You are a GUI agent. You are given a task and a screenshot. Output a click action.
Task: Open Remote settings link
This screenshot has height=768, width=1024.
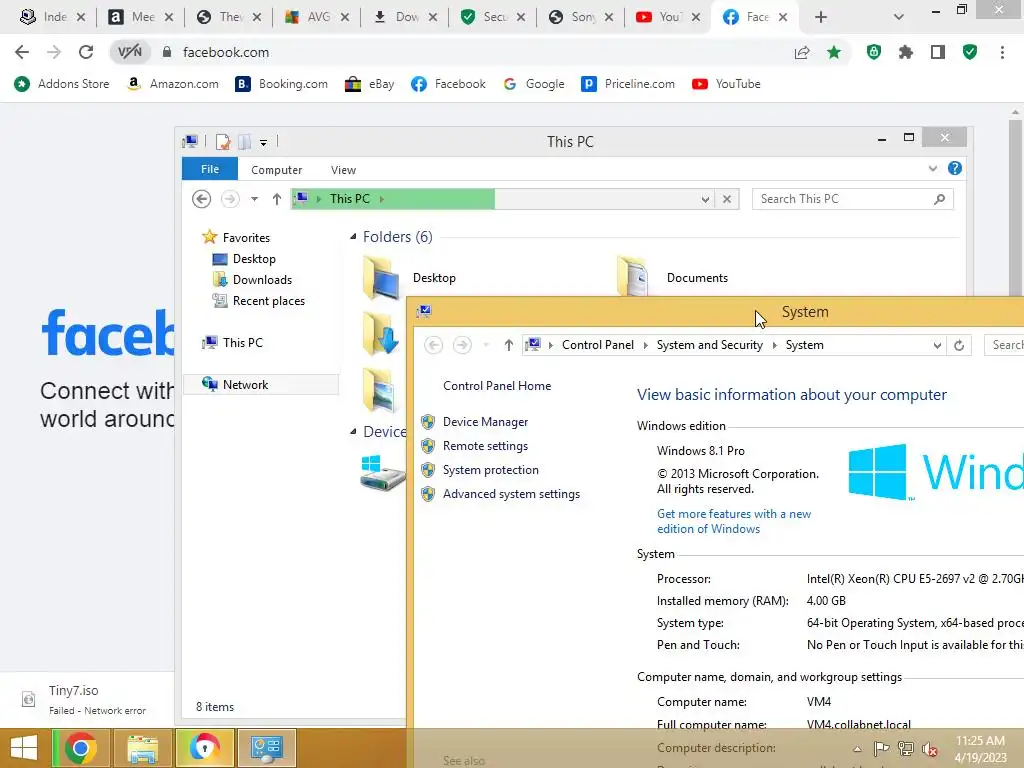pos(485,446)
